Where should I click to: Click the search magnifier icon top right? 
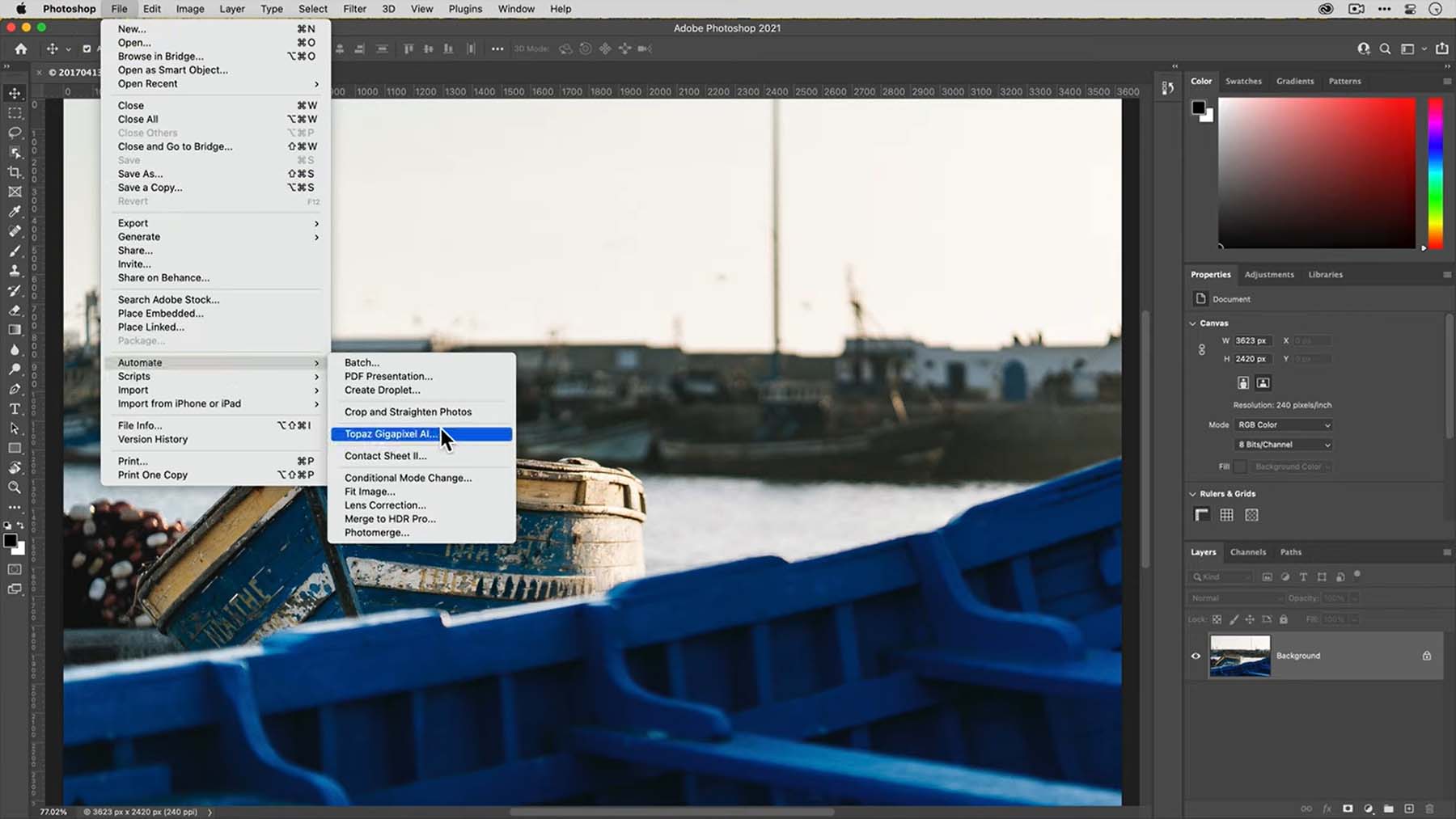pos(1385,49)
